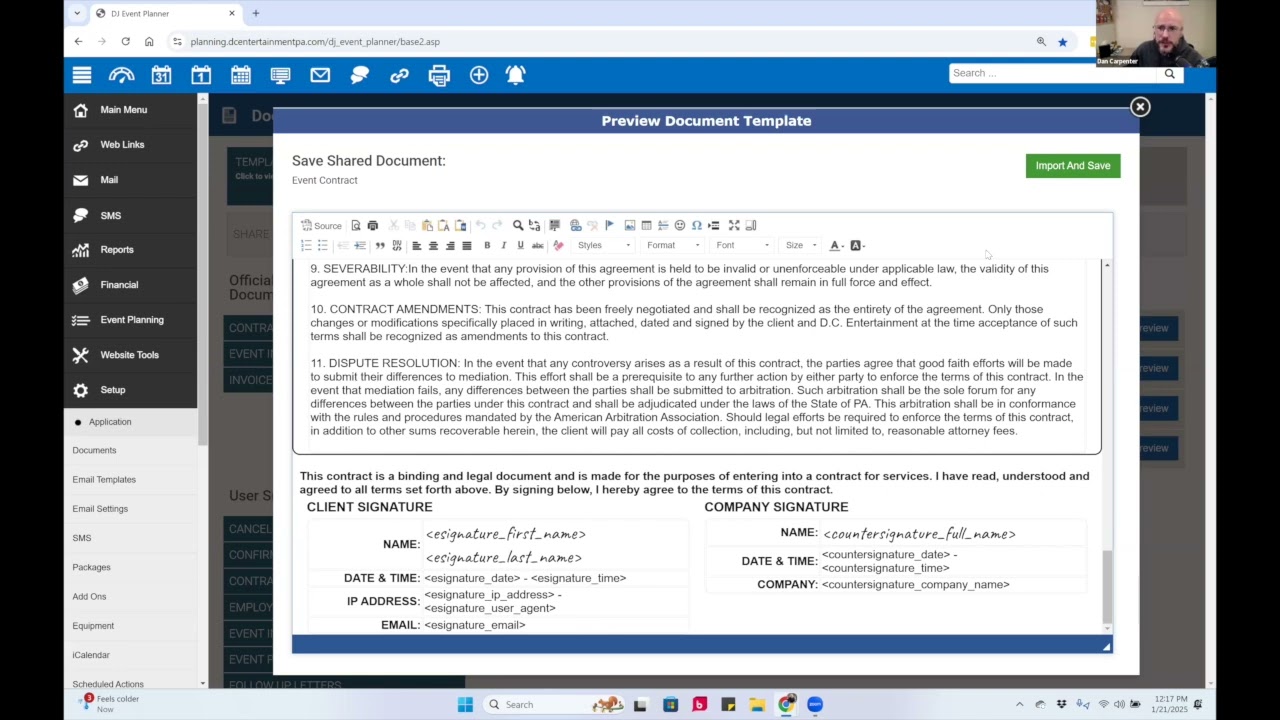The width and height of the screenshot is (1280, 720).
Task: Open the chain link icon in top bar
Action: (x=399, y=75)
